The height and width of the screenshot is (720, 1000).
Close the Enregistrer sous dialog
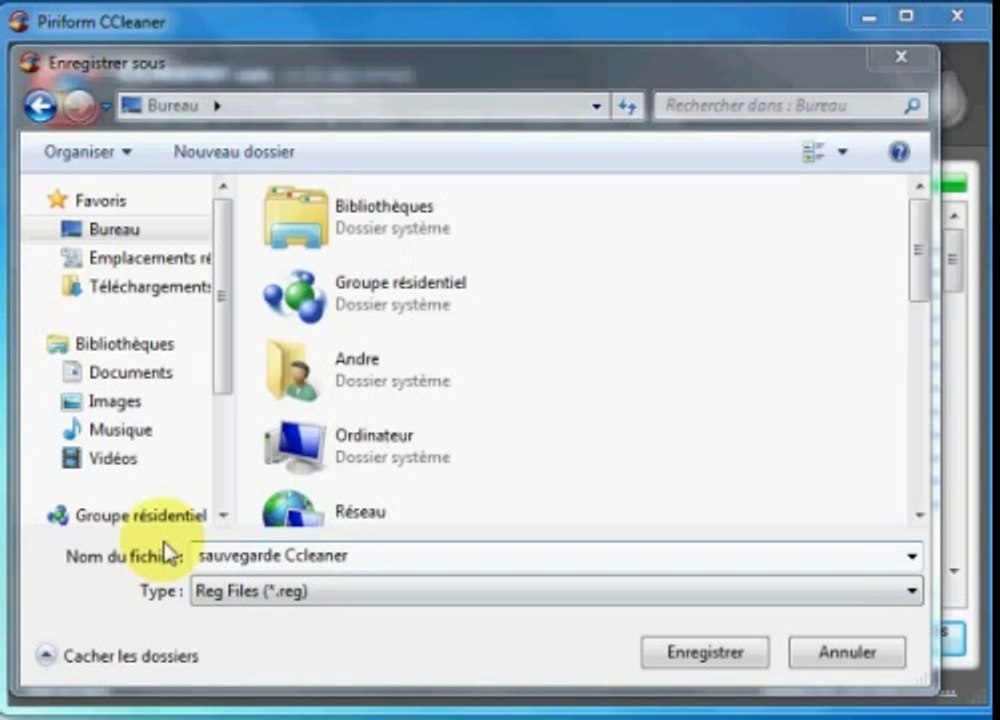click(901, 57)
